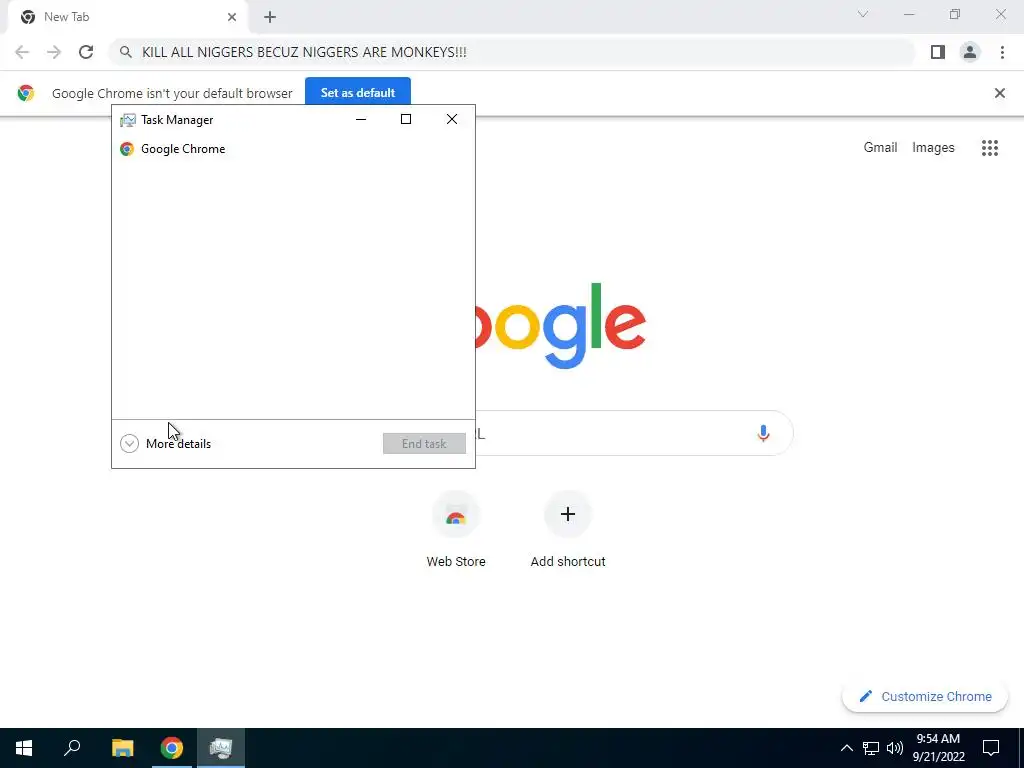Expand More details in Task Manager
The width and height of the screenshot is (1024, 768).
165,443
